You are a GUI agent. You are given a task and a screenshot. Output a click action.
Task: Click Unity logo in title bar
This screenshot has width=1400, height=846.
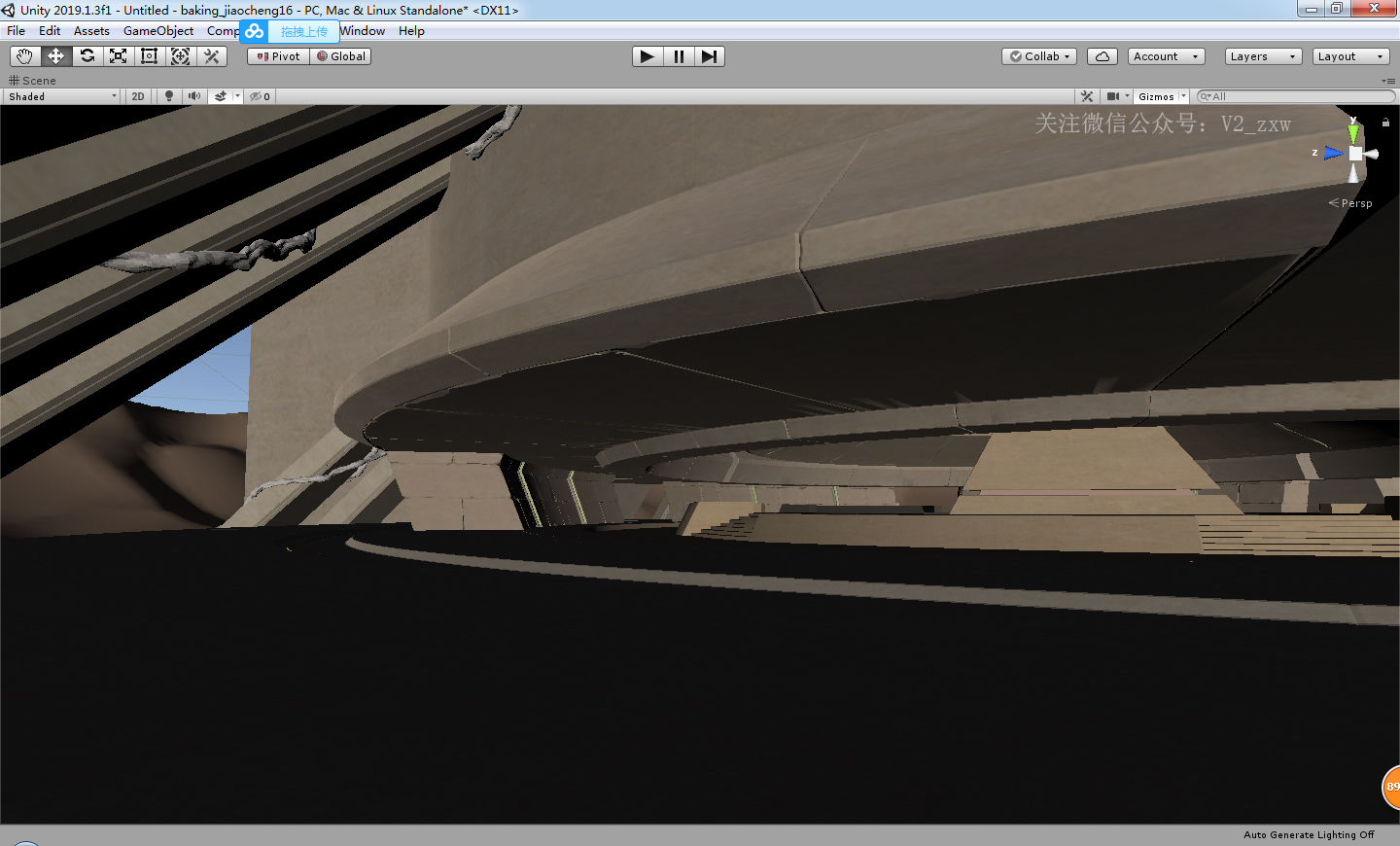click(9, 10)
